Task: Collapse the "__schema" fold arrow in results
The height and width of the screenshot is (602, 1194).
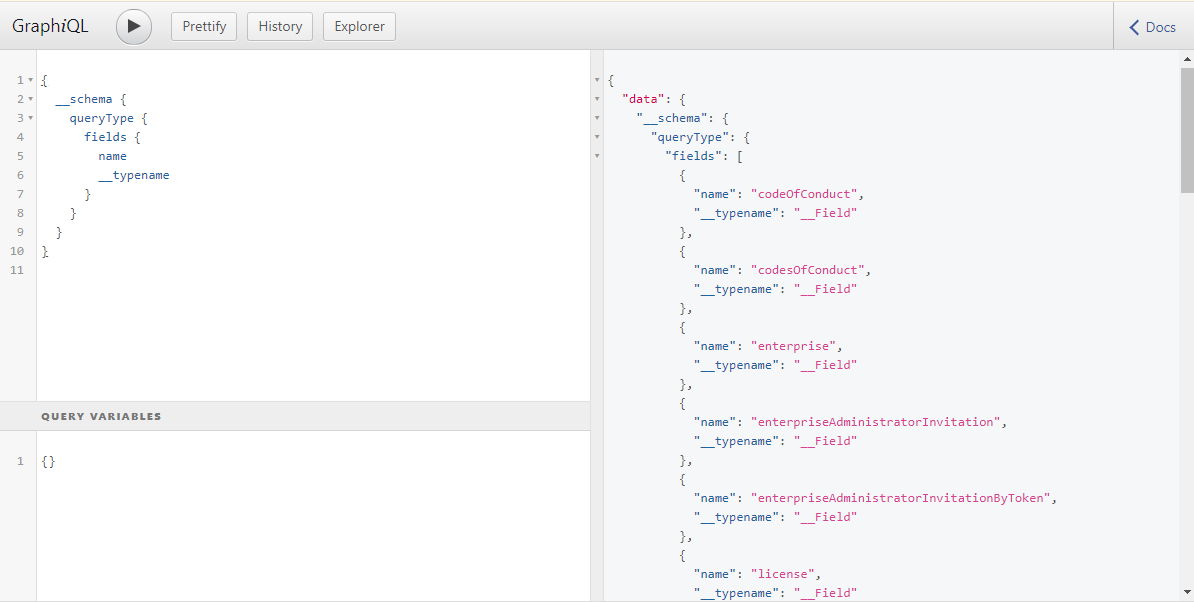Action: [x=597, y=118]
